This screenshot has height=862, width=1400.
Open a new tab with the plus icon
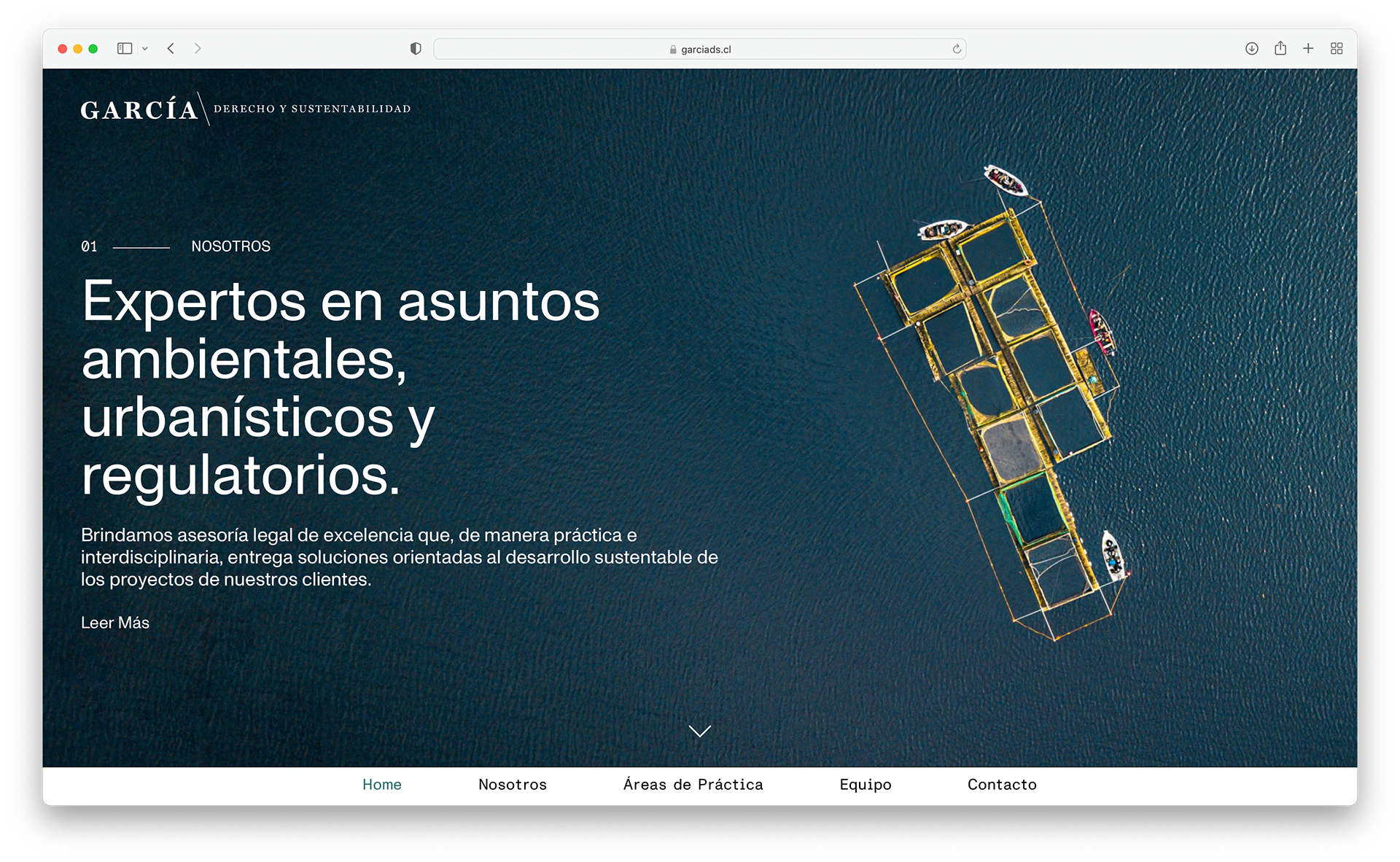[x=1308, y=49]
